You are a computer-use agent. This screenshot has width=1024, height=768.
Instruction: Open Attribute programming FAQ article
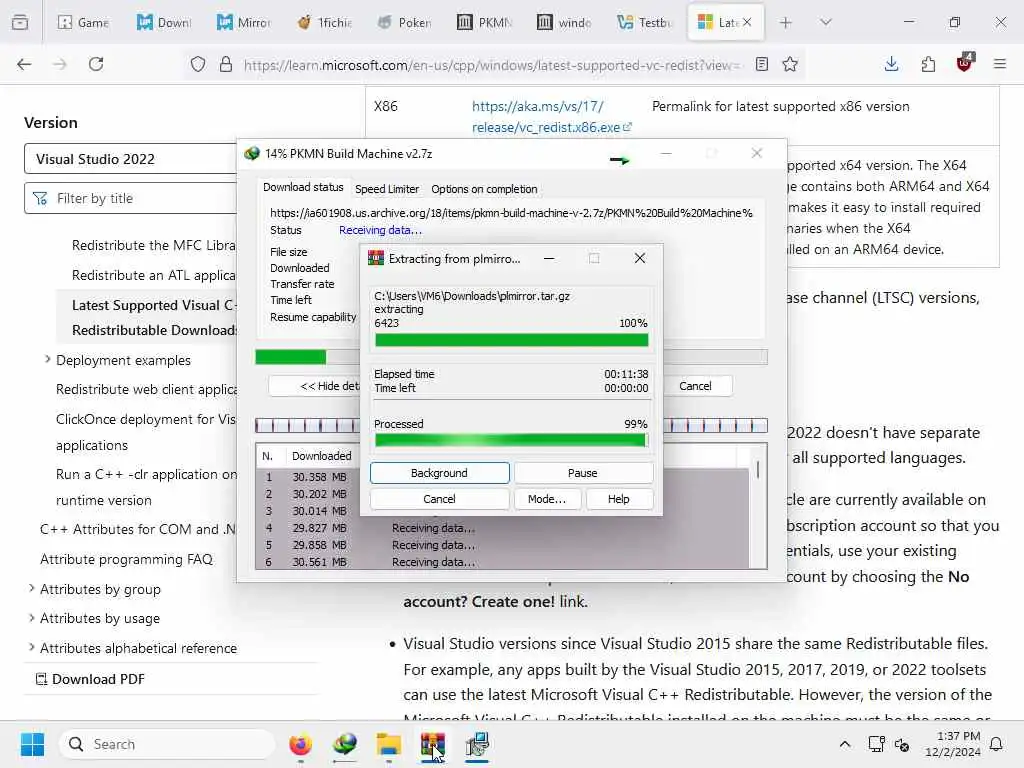point(126,559)
